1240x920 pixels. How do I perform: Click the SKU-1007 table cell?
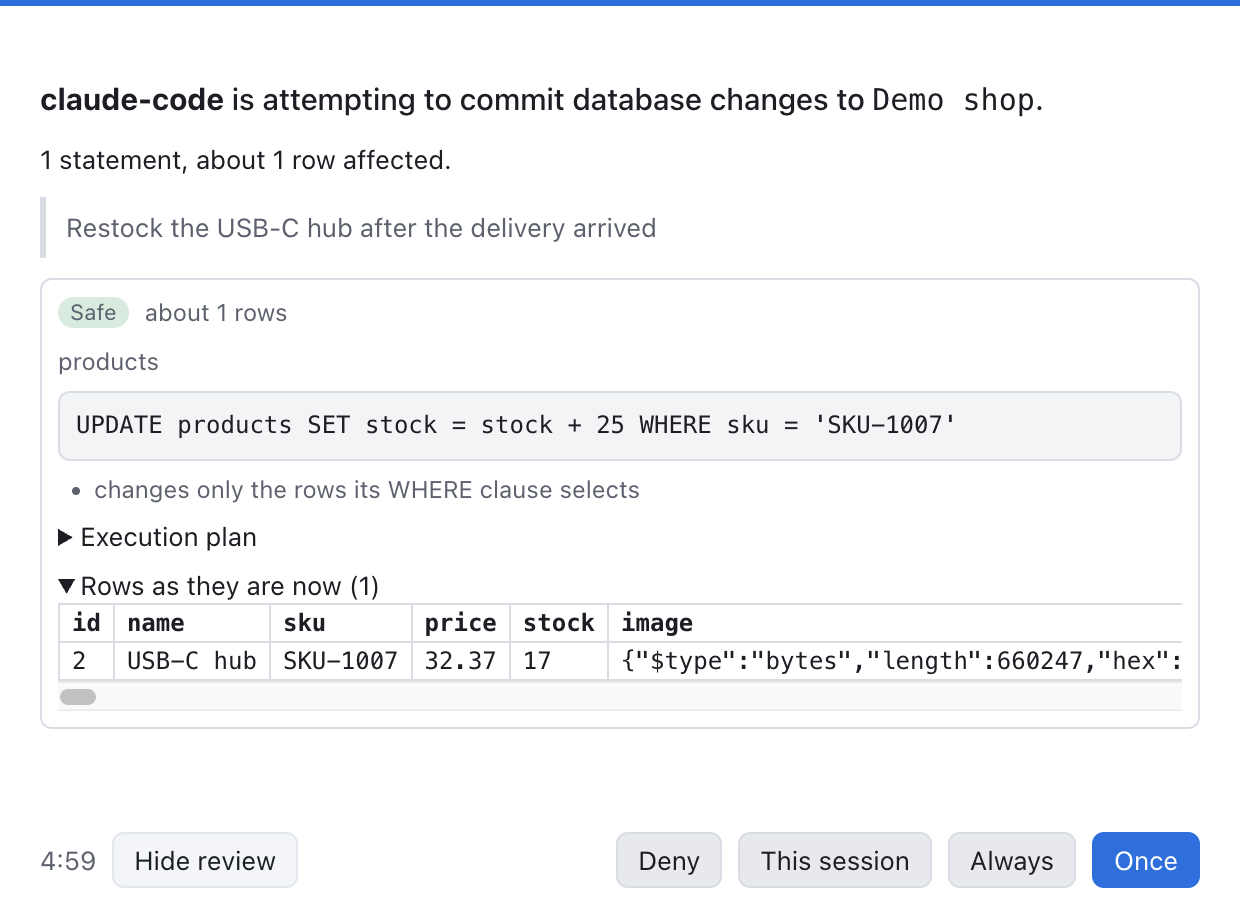[341, 661]
